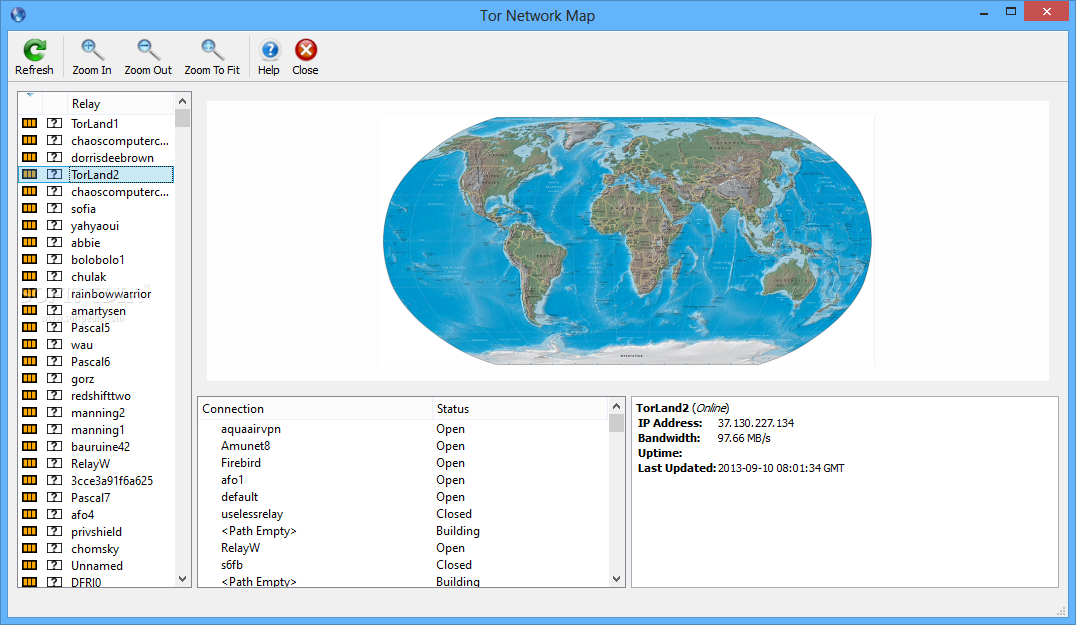Click connection list scrollbar up arrow
The width and height of the screenshot is (1076, 625).
point(616,405)
